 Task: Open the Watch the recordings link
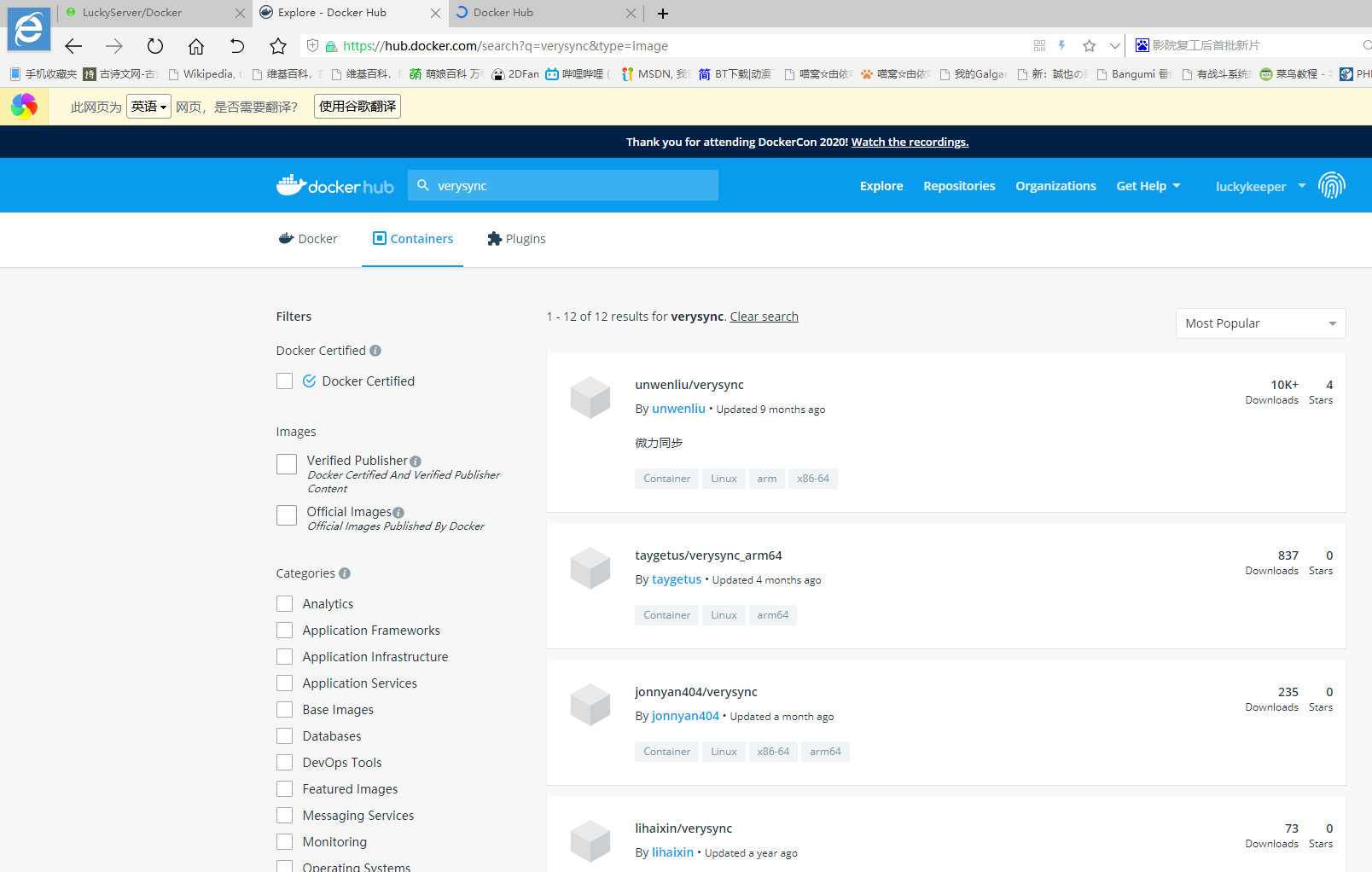[x=910, y=142]
